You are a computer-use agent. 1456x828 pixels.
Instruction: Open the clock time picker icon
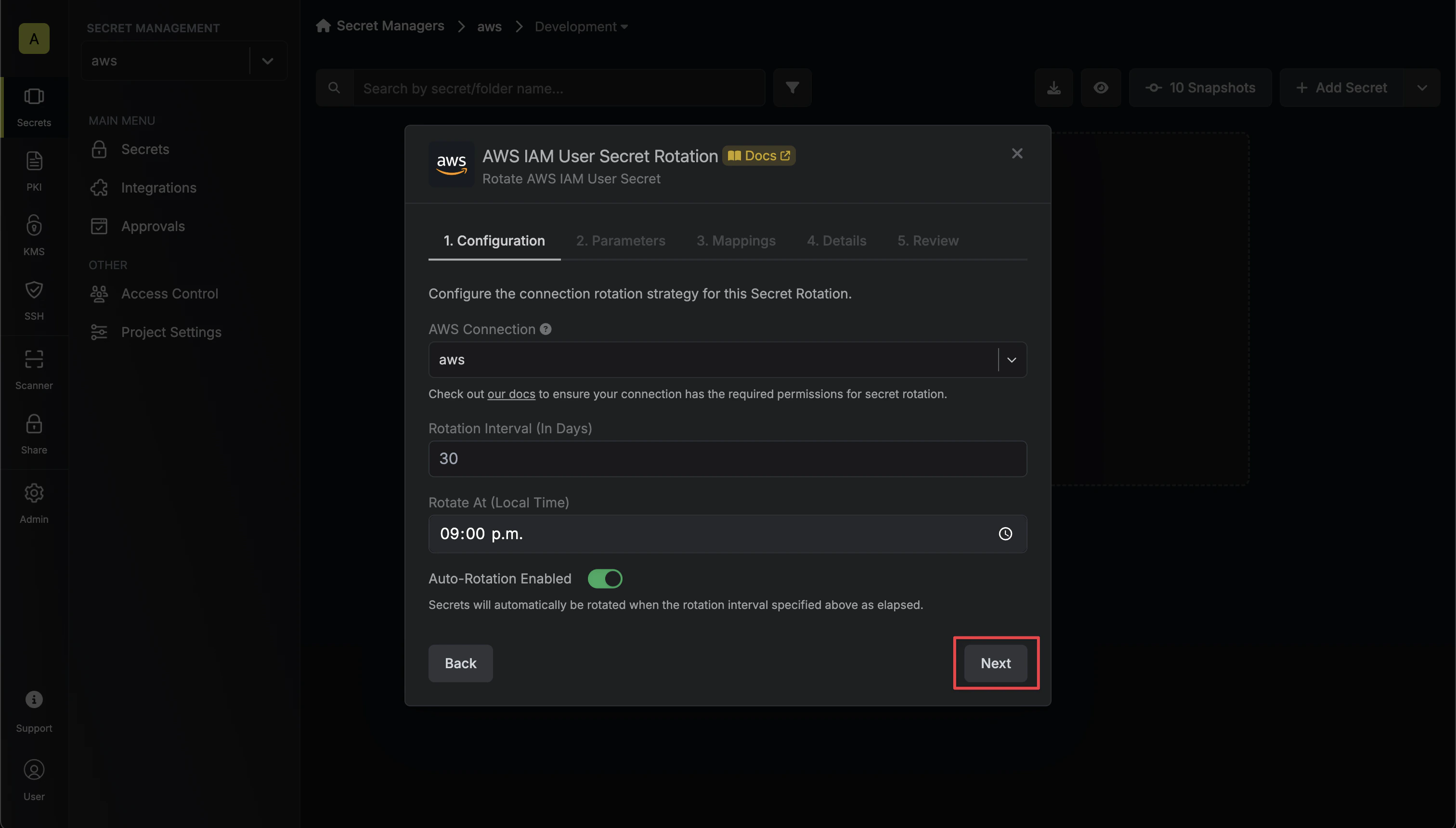pyautogui.click(x=1005, y=533)
